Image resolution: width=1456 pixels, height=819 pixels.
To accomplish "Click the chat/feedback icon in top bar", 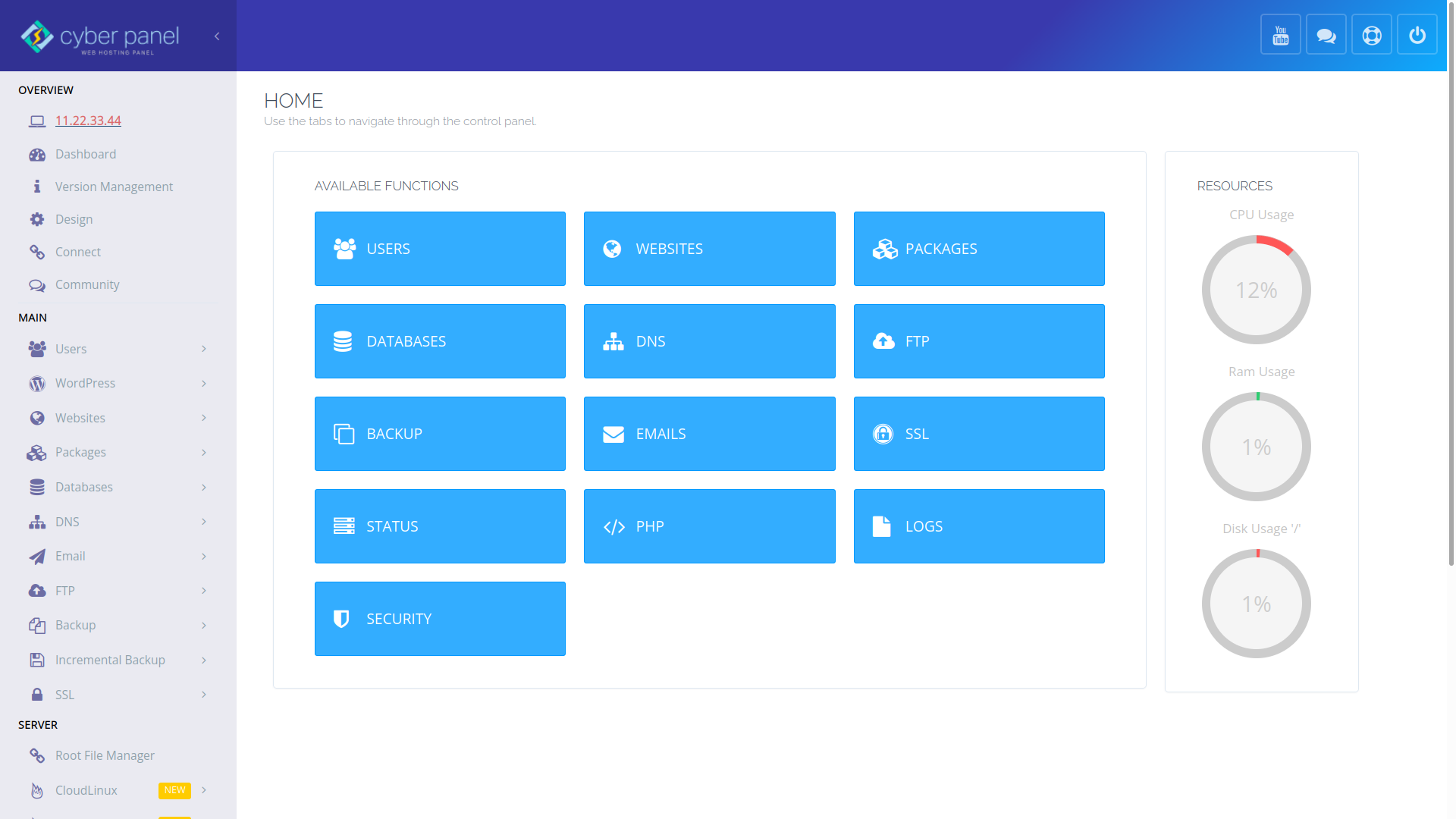I will [x=1326, y=34].
